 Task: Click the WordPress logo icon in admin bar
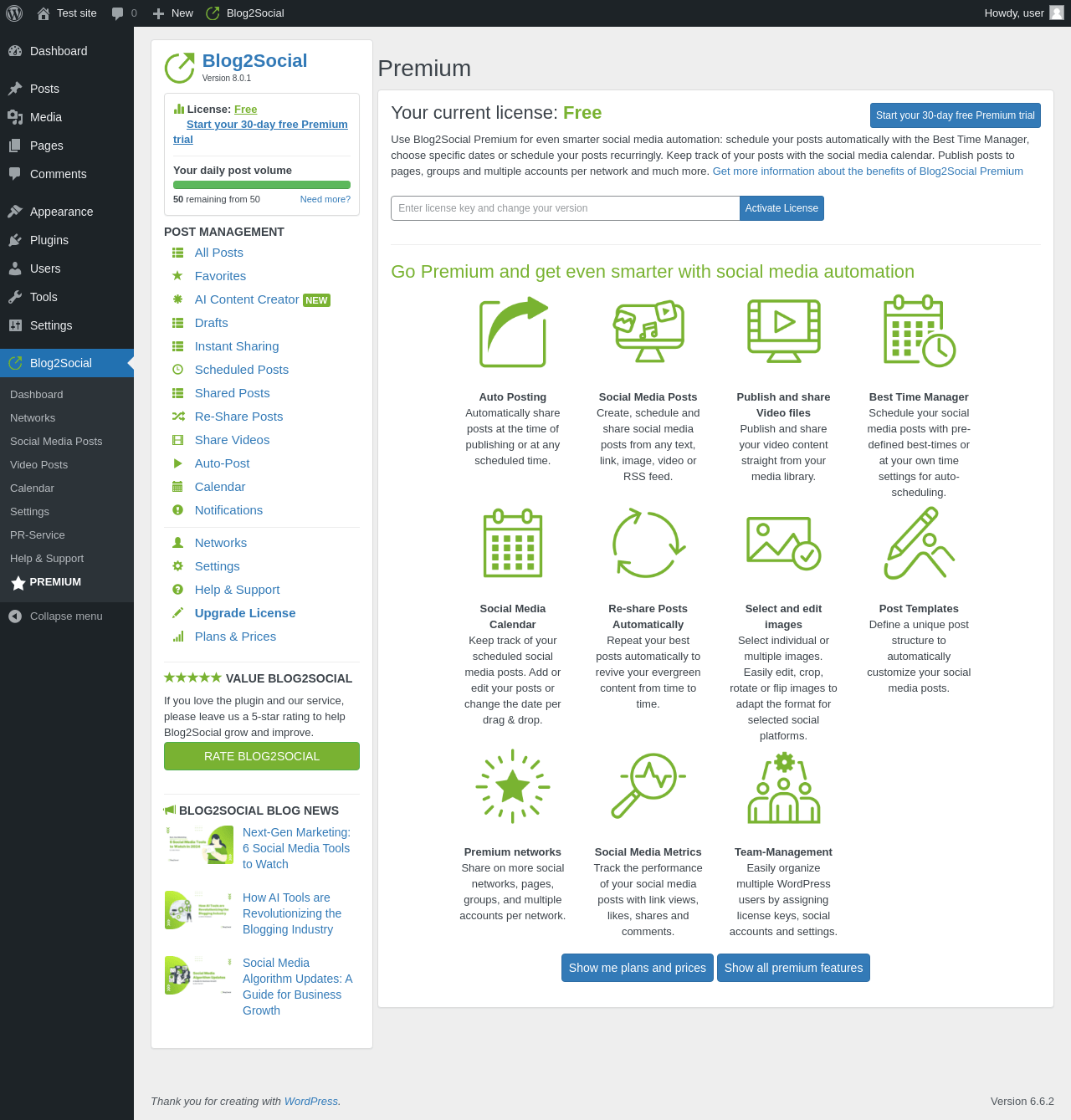(x=14, y=13)
